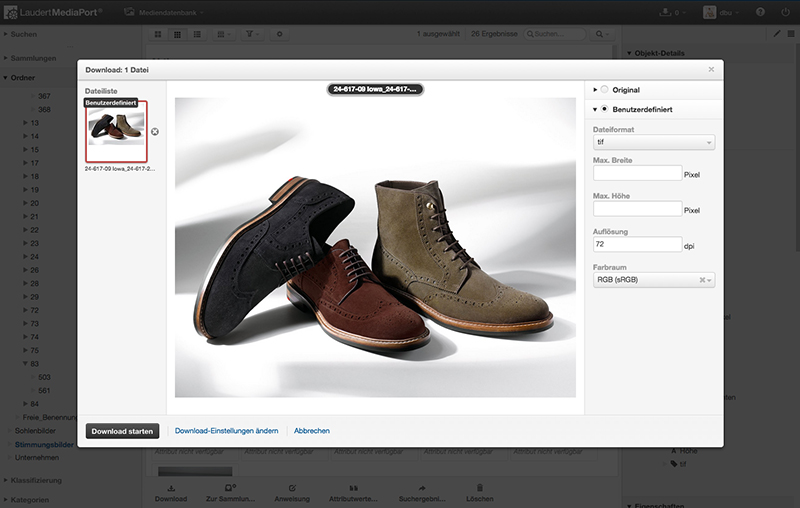This screenshot has height=508, width=800.
Task: Click the Abbrechen link
Action: 312,431
